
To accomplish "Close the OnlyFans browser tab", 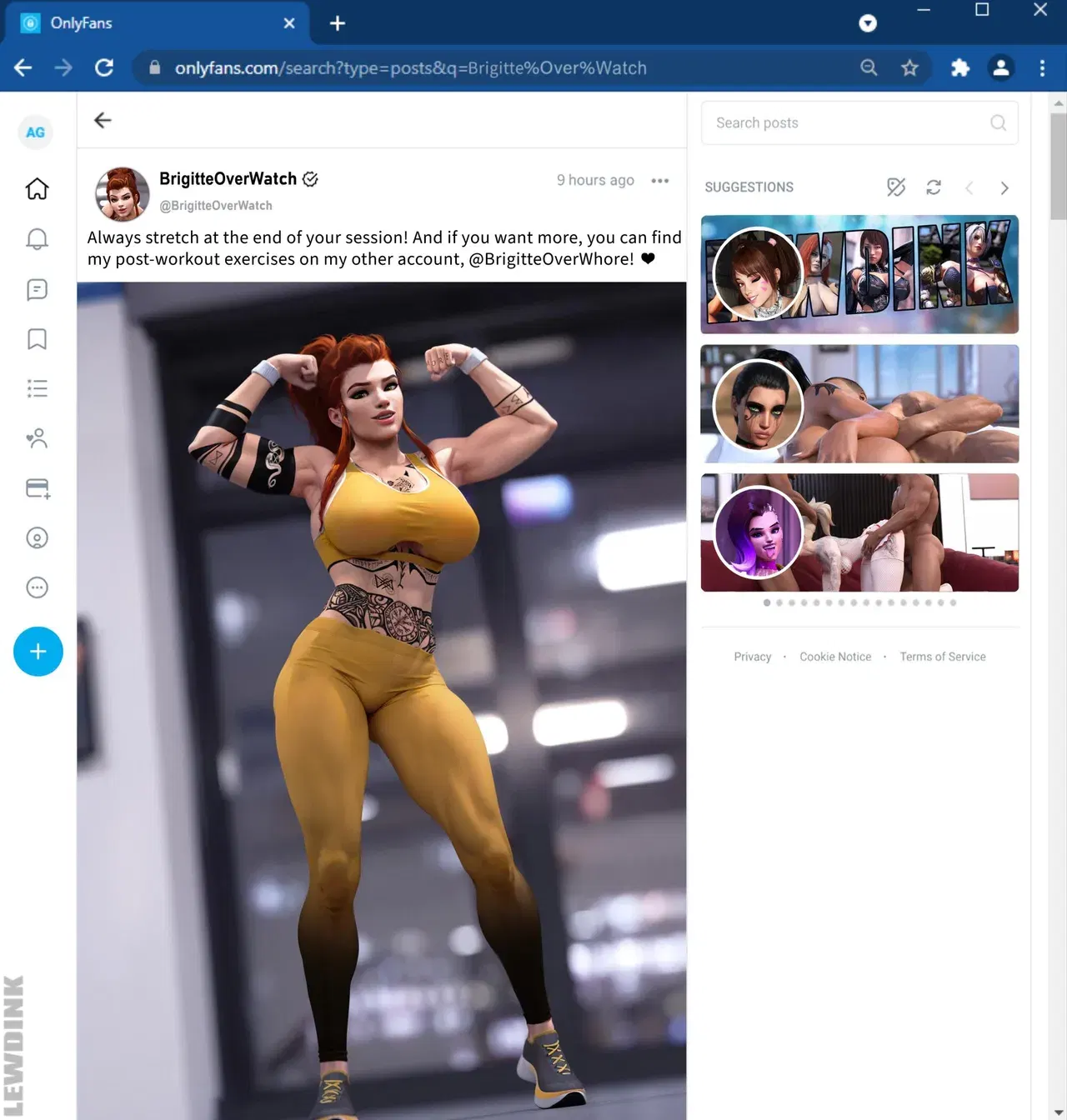I will coord(289,23).
